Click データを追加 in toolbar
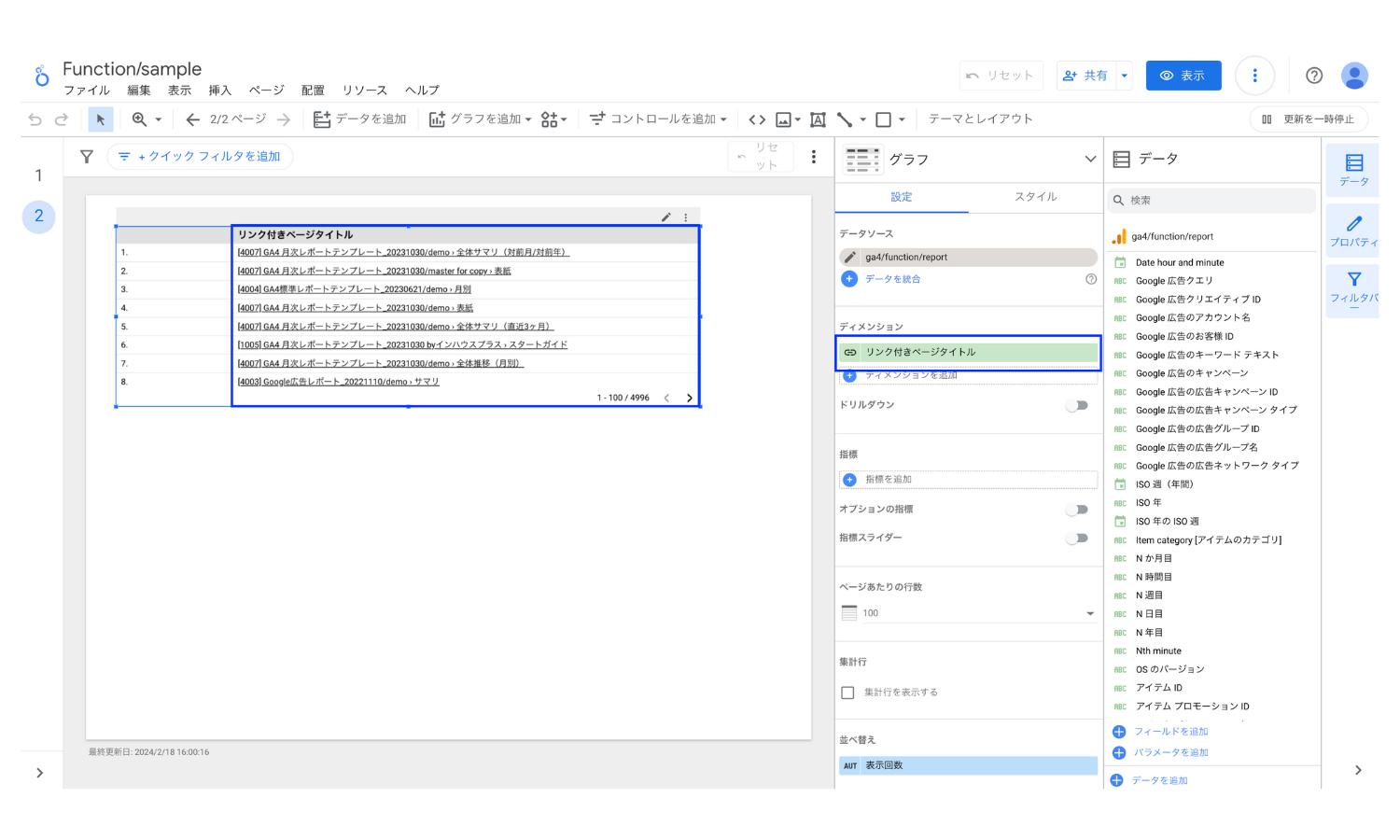The height and width of the screenshot is (840, 1400). tap(360, 119)
